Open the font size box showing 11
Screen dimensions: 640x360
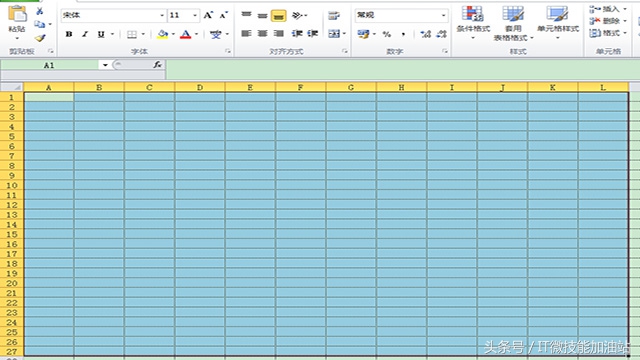pos(184,16)
